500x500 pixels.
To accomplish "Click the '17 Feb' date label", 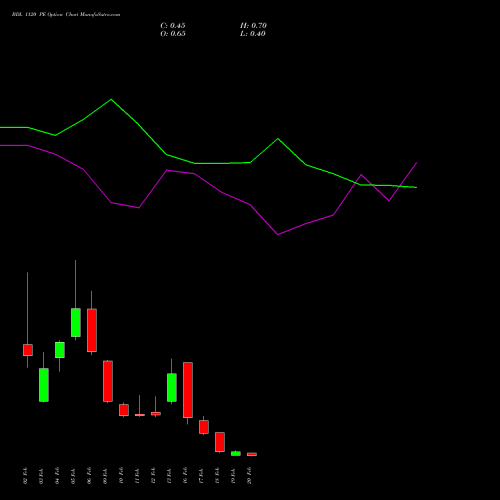I will point(202,476).
